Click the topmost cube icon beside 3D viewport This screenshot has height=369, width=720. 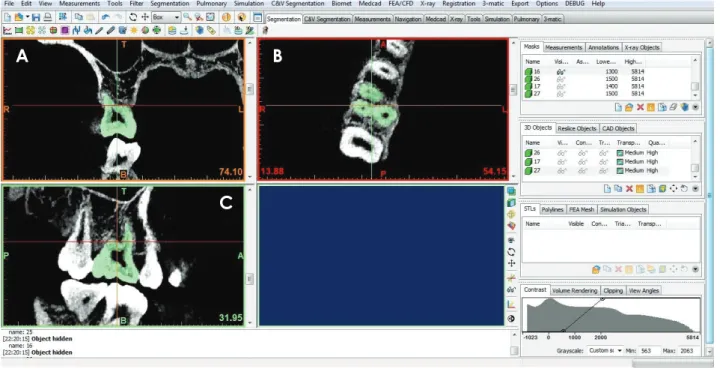[511, 191]
